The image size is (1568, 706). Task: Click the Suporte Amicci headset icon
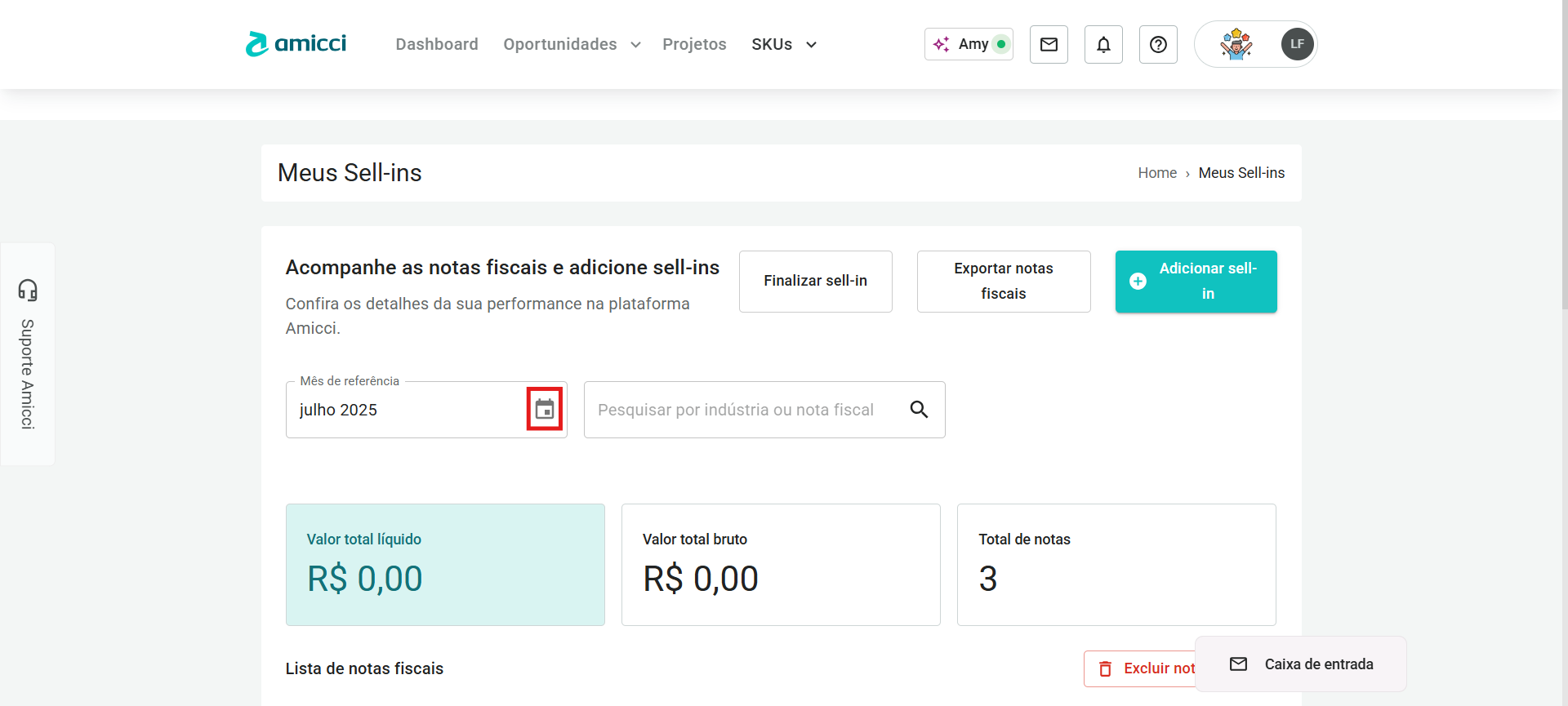(x=28, y=290)
